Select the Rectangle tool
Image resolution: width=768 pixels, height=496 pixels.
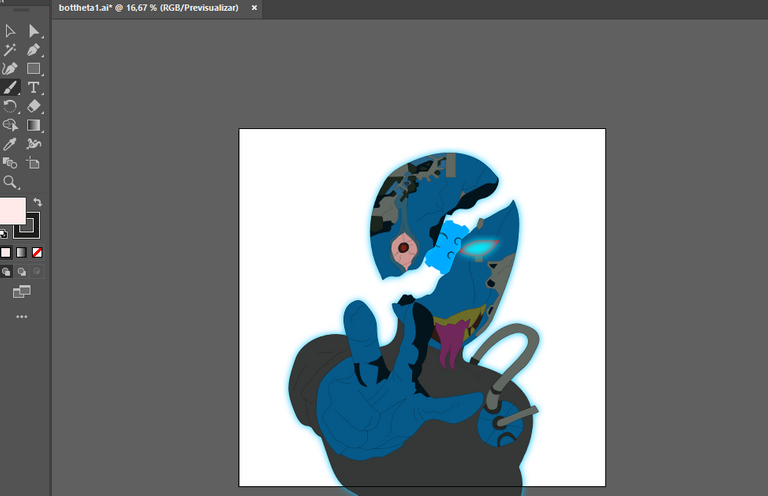pos(33,69)
